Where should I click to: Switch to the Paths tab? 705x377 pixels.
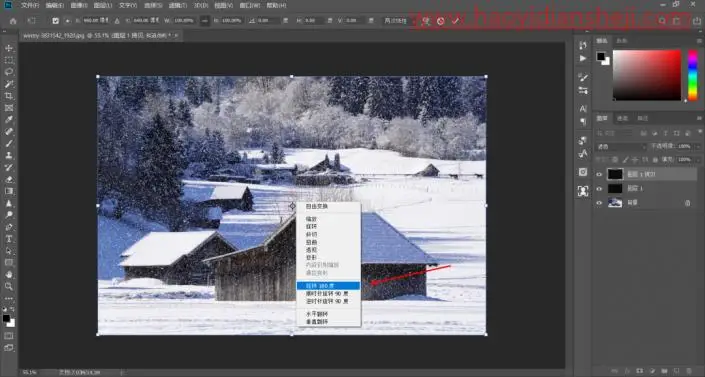[x=643, y=118]
